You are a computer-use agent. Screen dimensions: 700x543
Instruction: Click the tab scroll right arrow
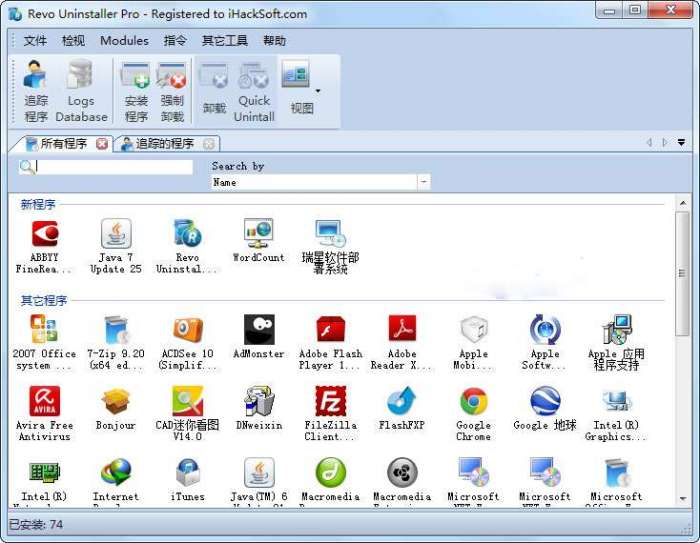tap(665, 142)
